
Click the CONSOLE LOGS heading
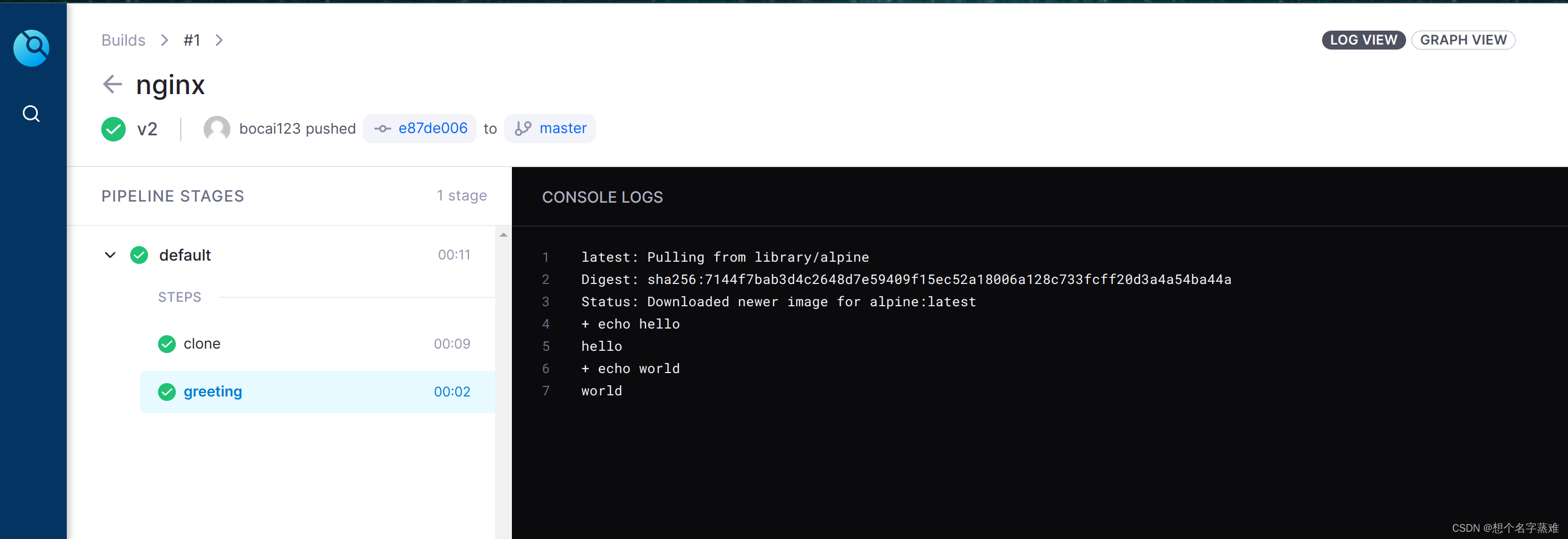coord(602,197)
